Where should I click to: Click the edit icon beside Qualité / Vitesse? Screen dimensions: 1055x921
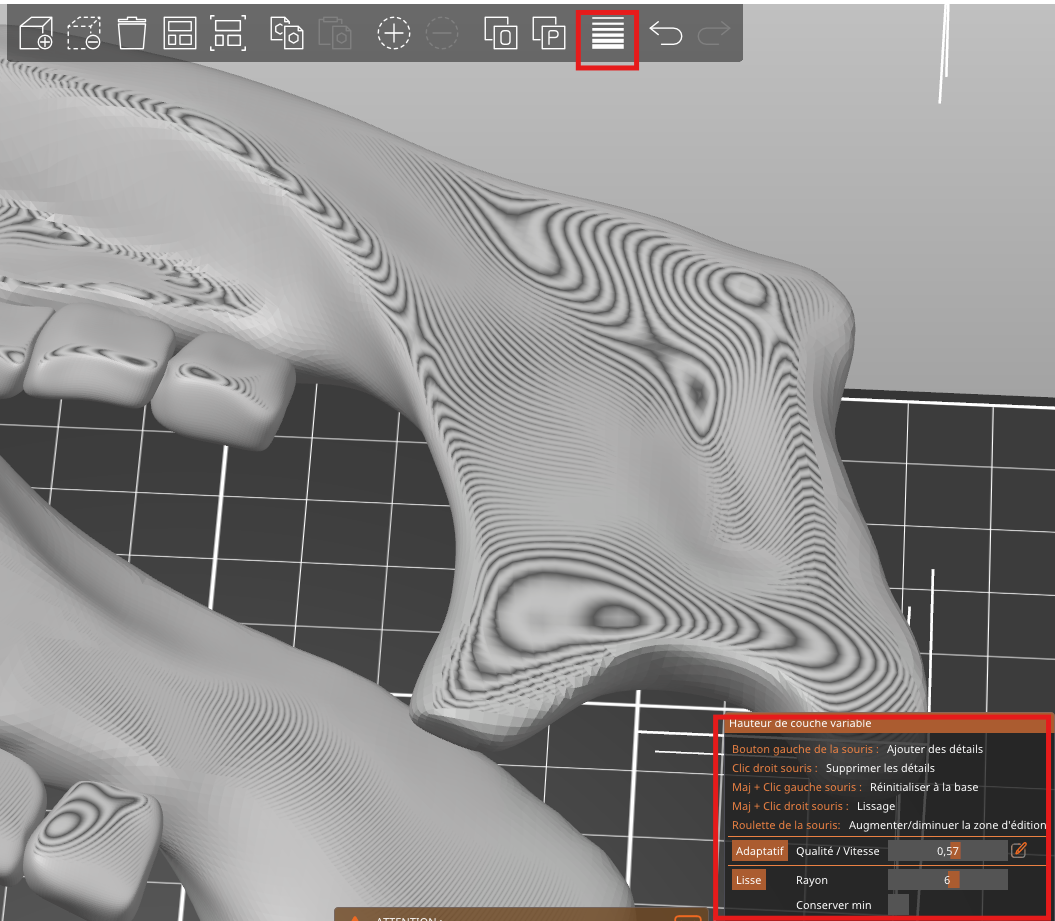[1019, 850]
